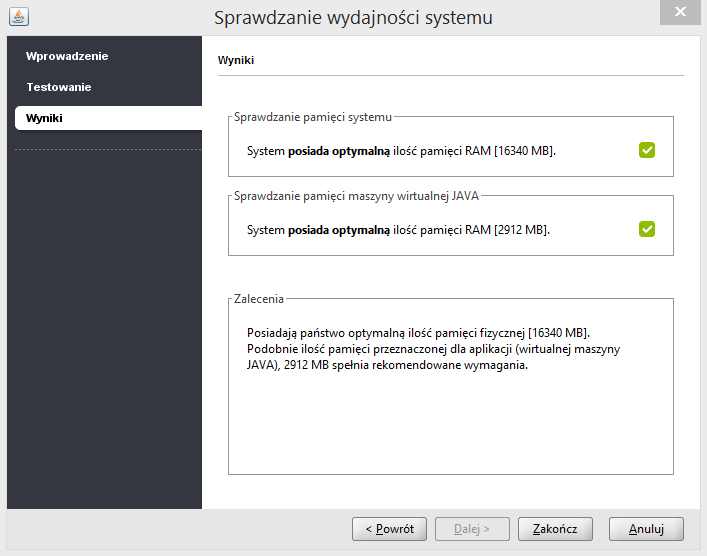Go back with the Powrót button
The image size is (707, 556).
(x=389, y=529)
